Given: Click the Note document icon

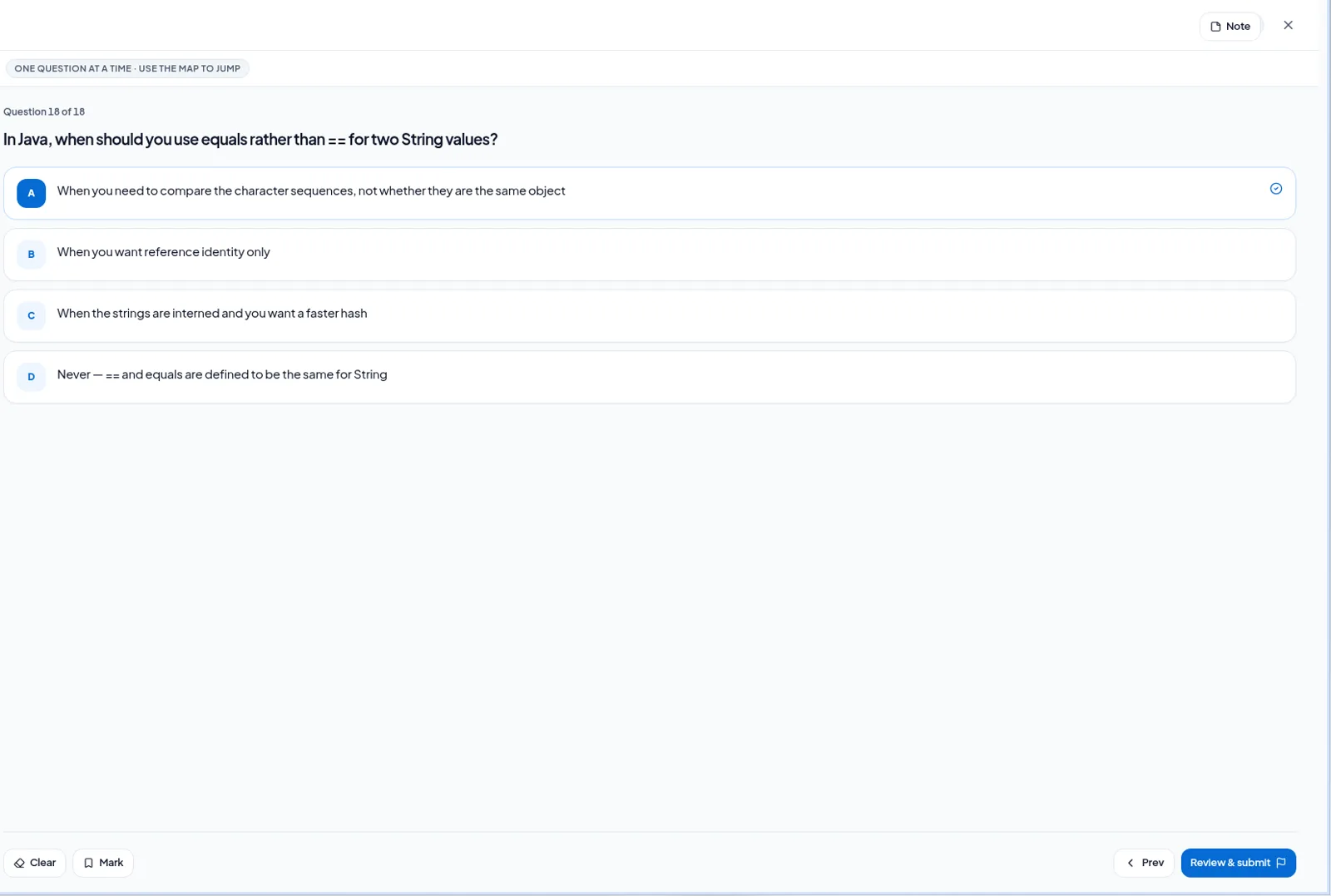Looking at the screenshot, I should pyautogui.click(x=1215, y=27).
